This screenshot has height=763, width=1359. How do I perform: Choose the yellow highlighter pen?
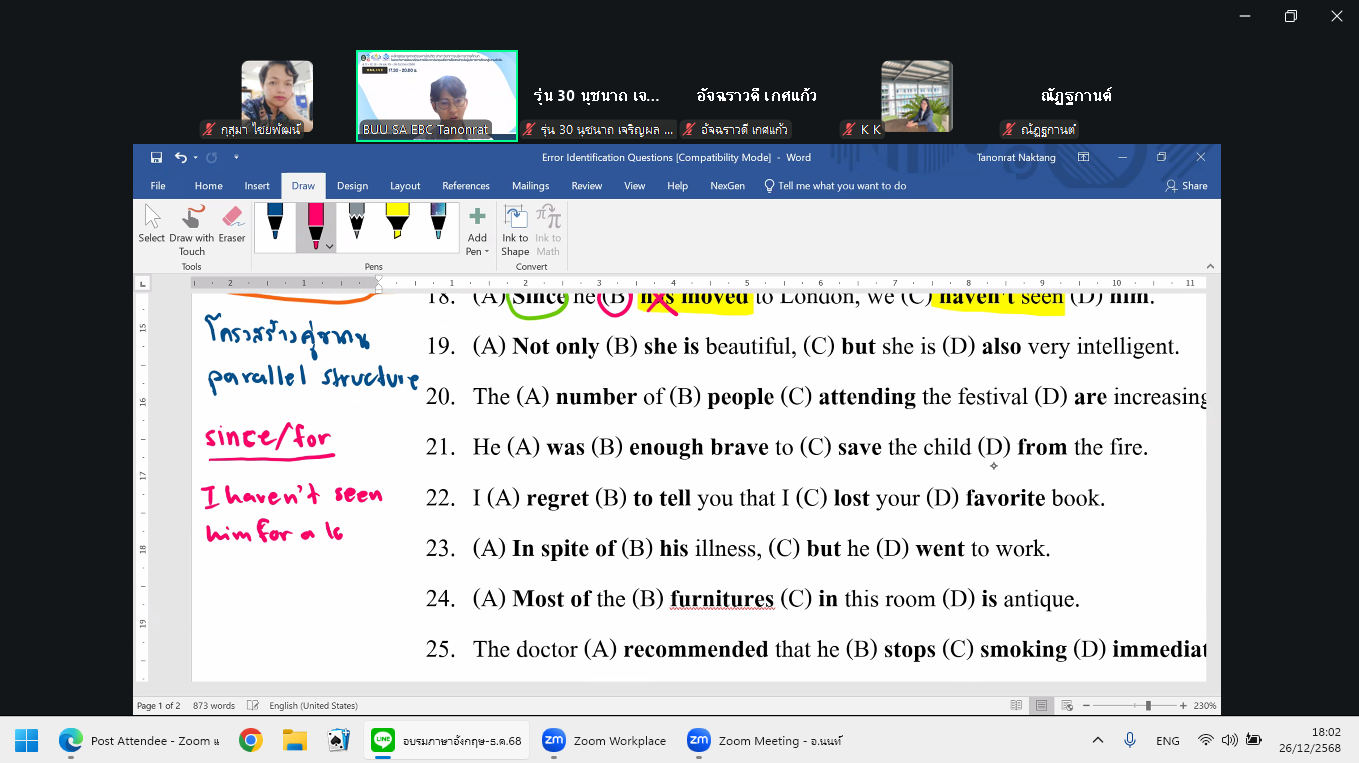click(x=397, y=222)
